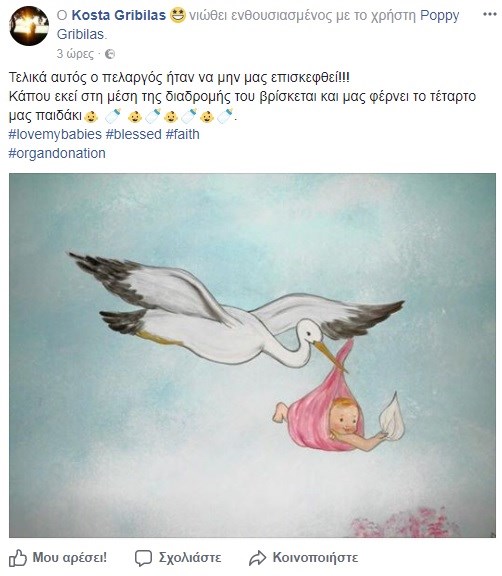Click the thumbs-up like icon
502x576 pixels.
click(x=18, y=558)
